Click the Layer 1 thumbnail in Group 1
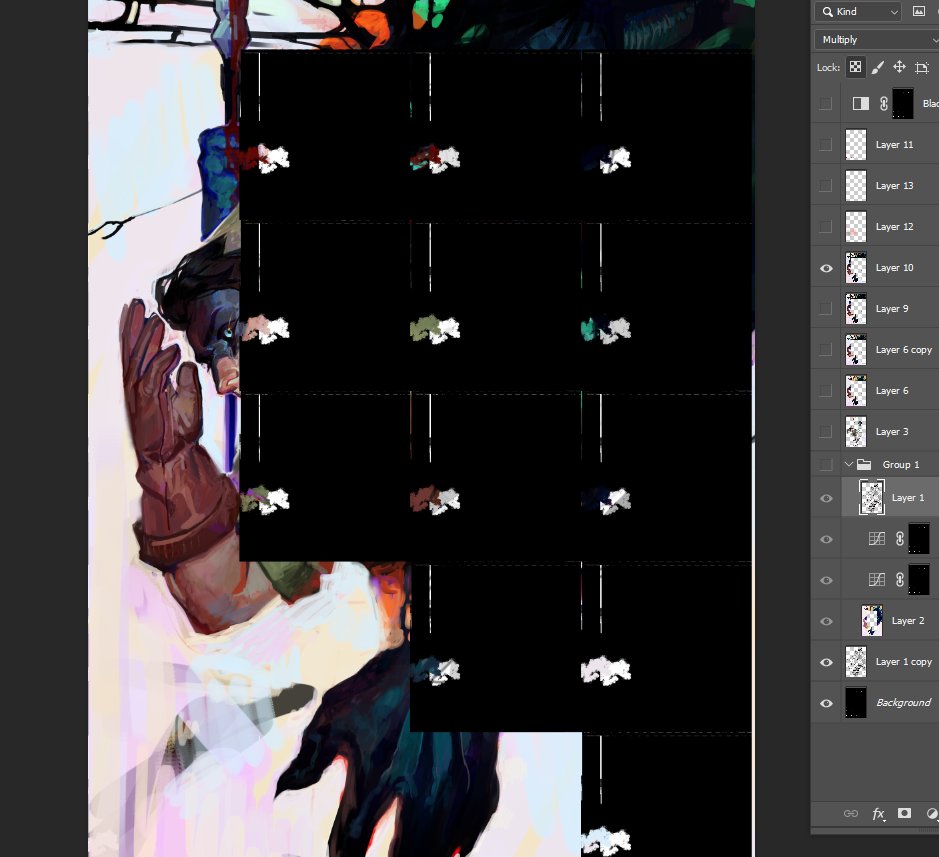This screenshot has width=939, height=857. 871,498
